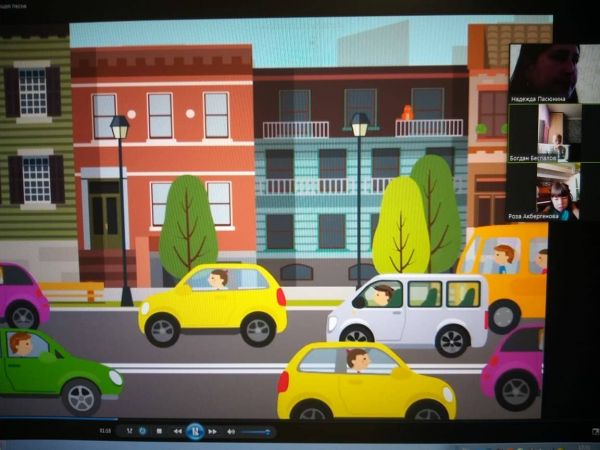Toggle shuffle mode in the player bar
Viewport: 600px width, 450px height.
point(128,431)
